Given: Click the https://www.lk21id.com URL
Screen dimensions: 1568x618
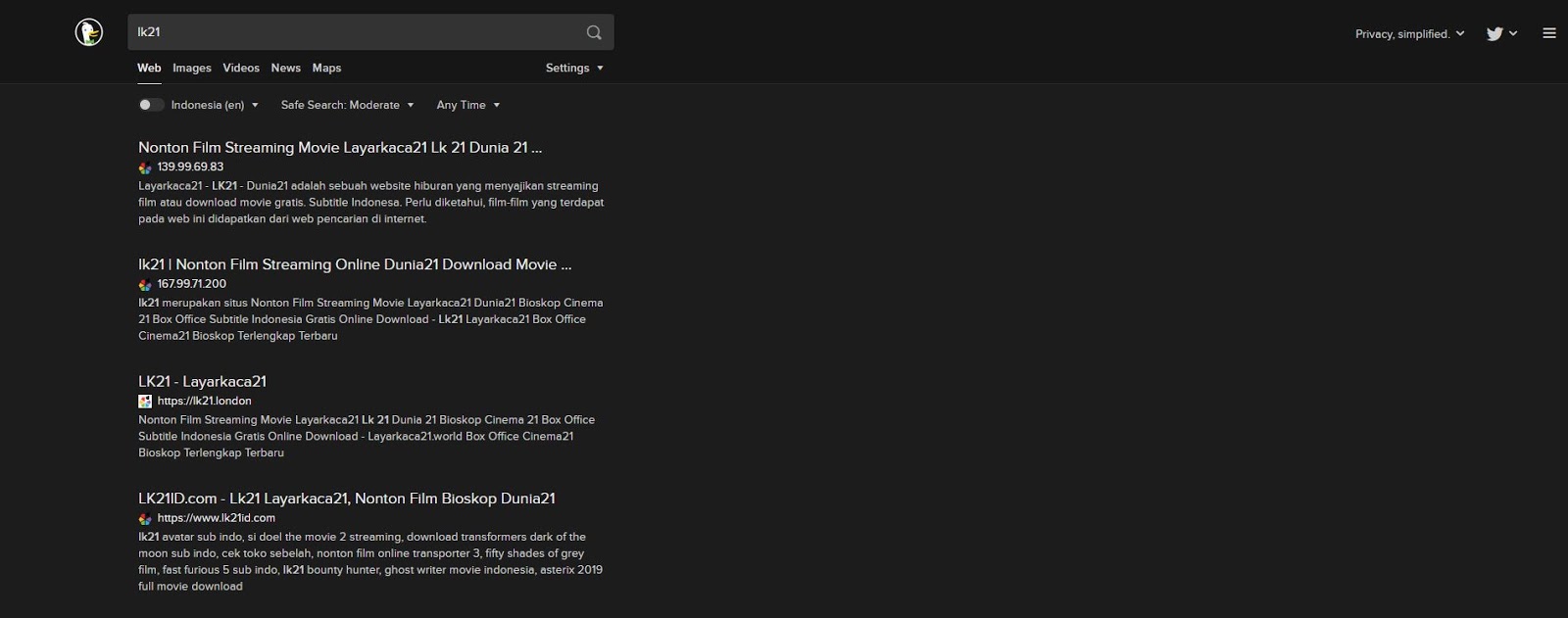Looking at the screenshot, I should coord(217,518).
